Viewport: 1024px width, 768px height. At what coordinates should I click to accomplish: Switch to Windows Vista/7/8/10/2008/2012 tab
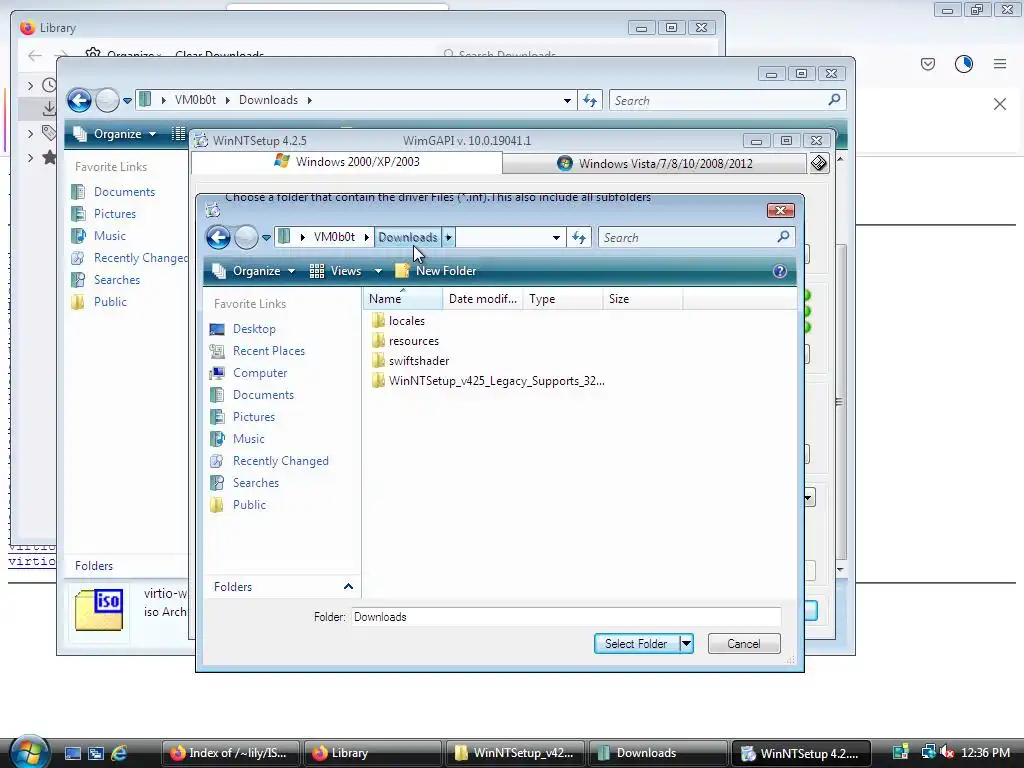coord(655,163)
